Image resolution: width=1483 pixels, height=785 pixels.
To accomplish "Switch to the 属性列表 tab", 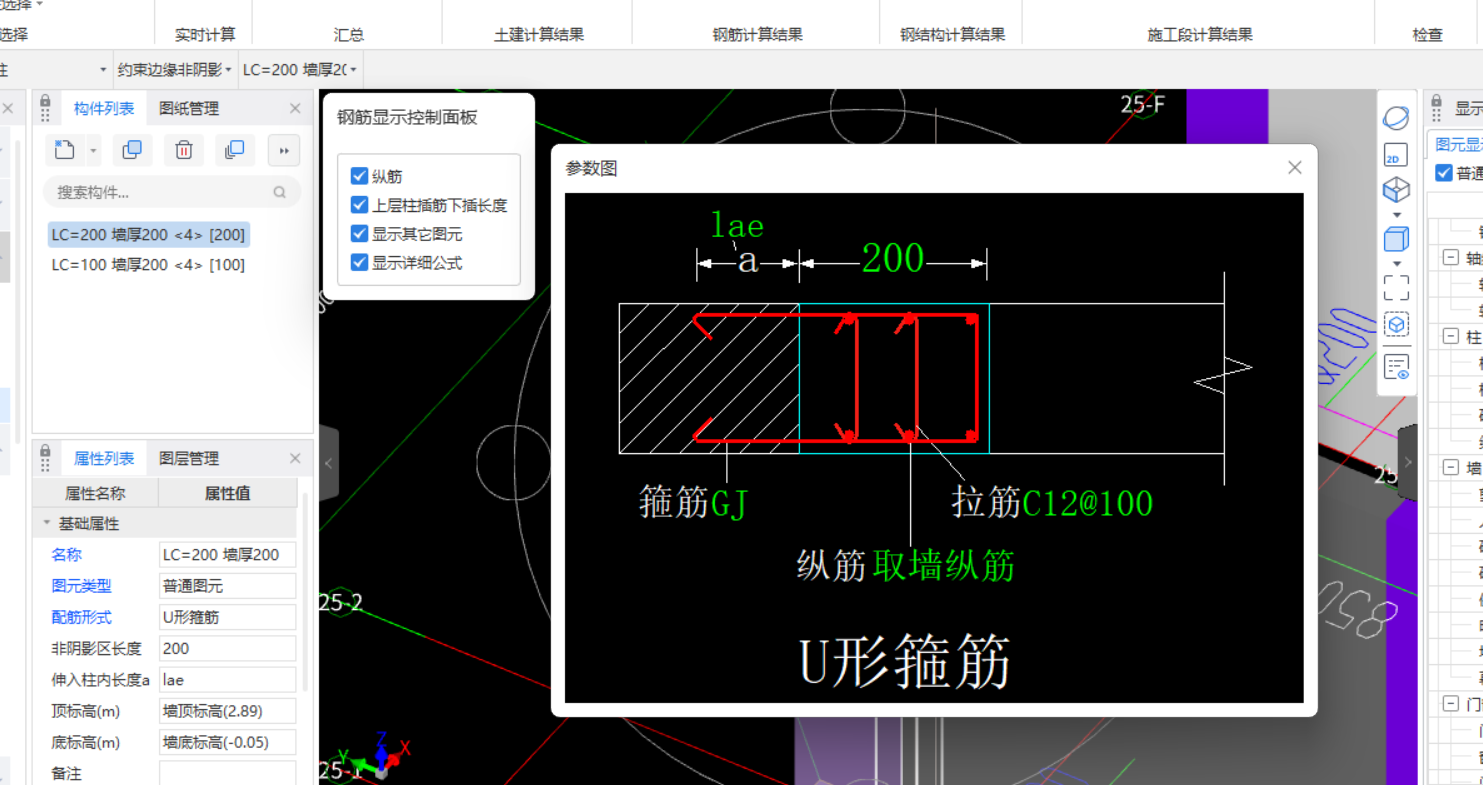I will click(x=104, y=458).
